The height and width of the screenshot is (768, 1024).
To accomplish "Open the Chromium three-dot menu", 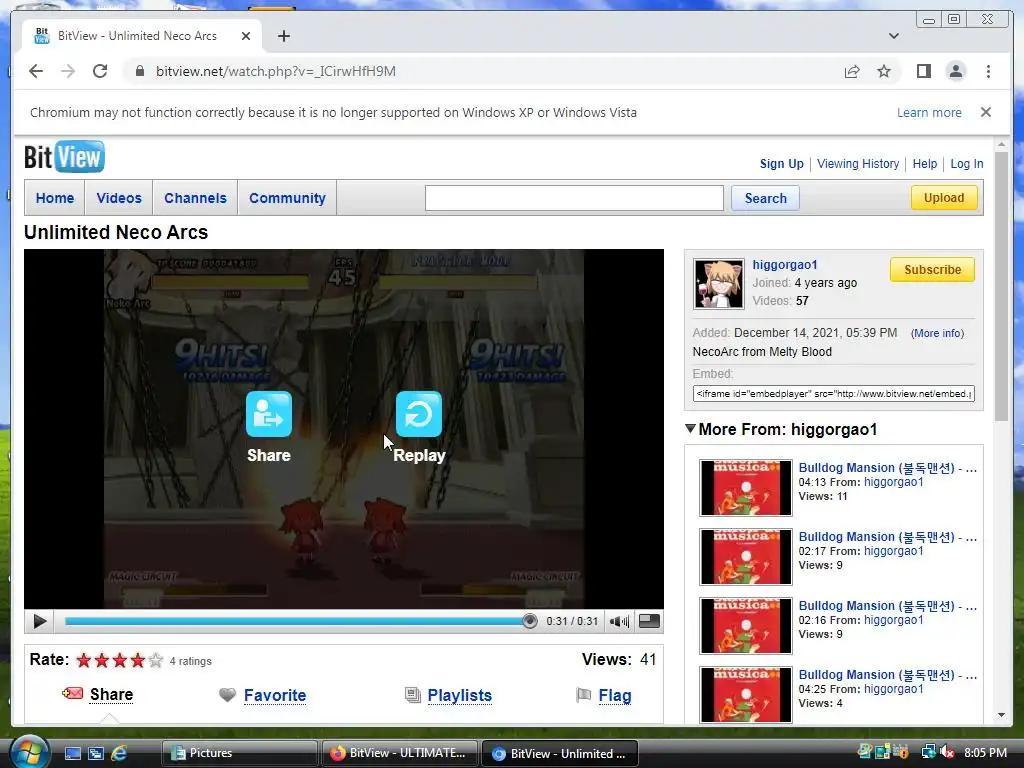I will click(x=988, y=71).
